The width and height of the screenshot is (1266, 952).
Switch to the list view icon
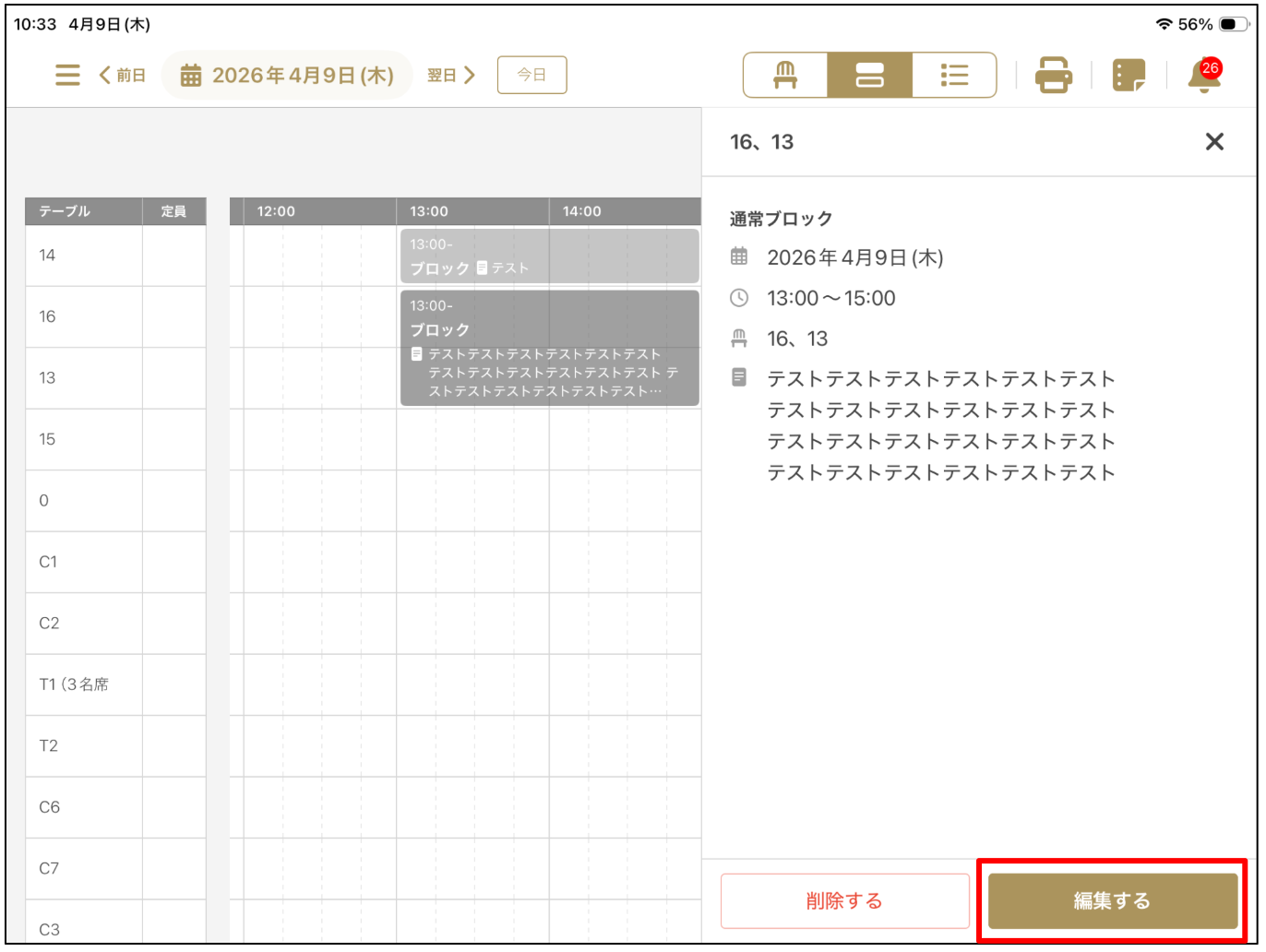954,75
